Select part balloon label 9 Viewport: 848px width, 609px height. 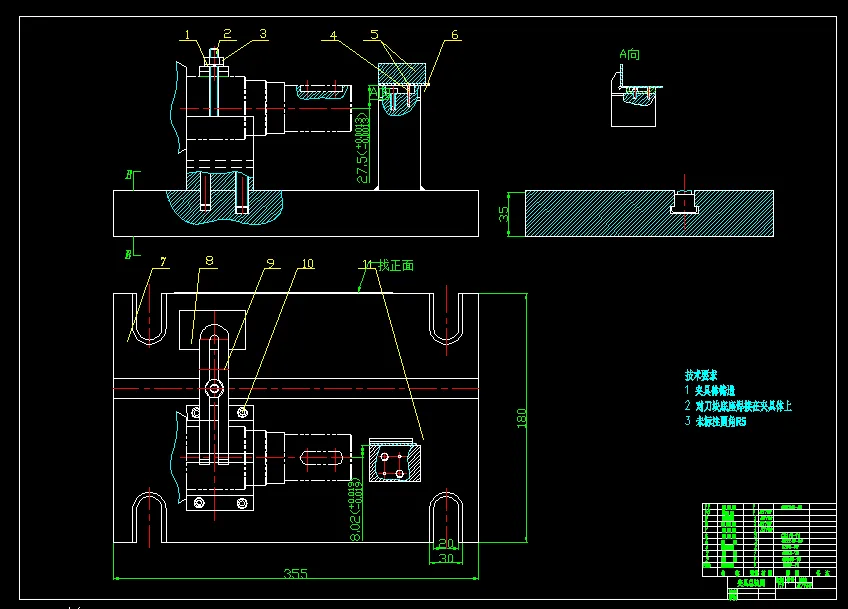pyautogui.click(x=270, y=263)
